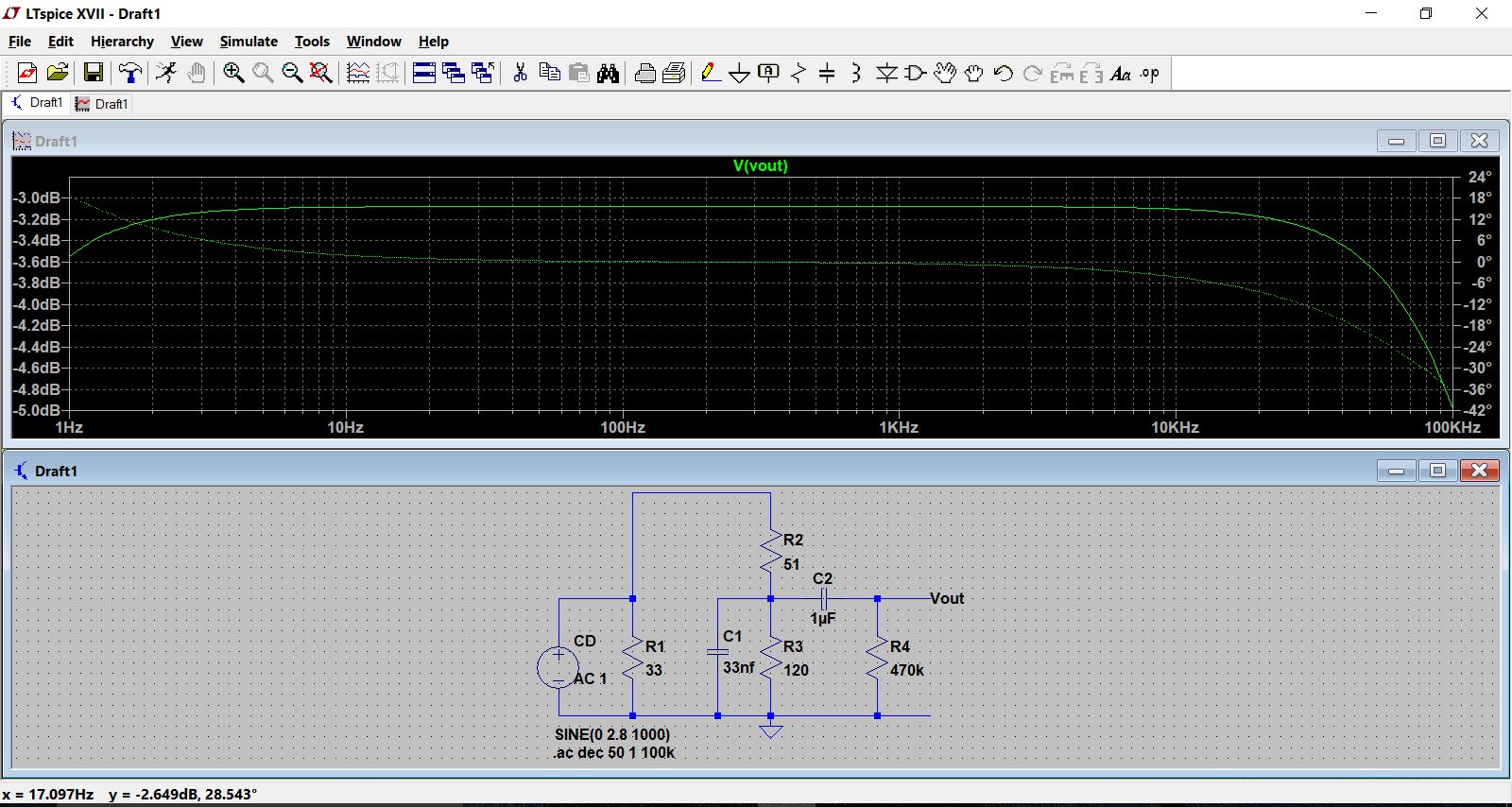Click the Undo arrow icon
The width and height of the screenshot is (1512, 807).
1003,73
